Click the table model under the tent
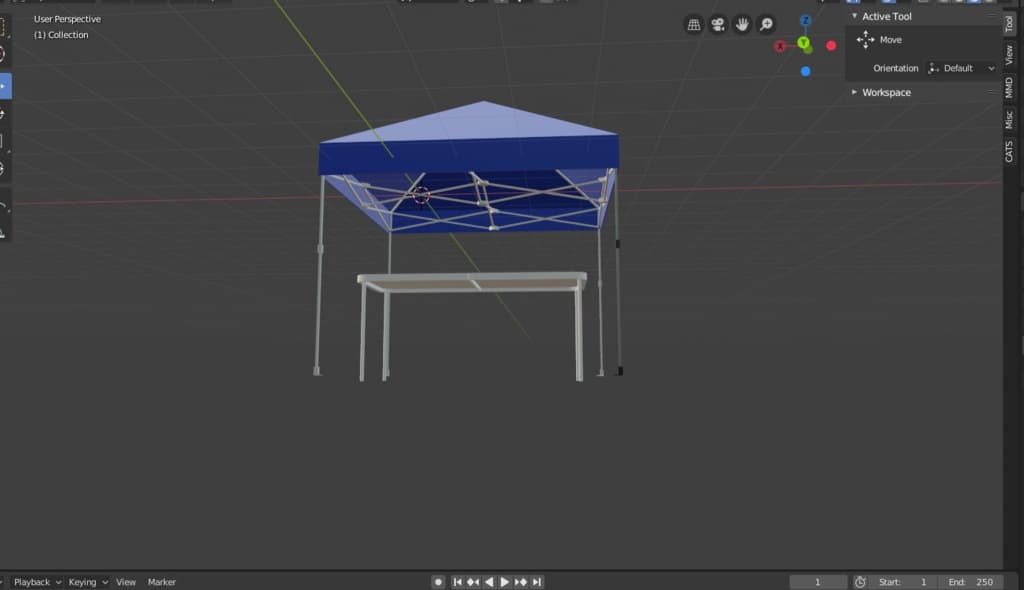 tap(472, 325)
